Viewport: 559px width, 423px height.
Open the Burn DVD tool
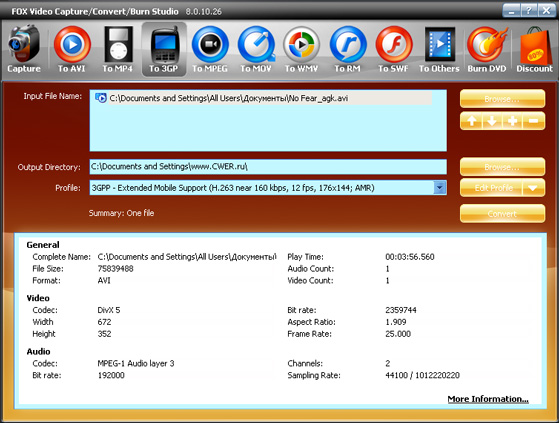pyautogui.click(x=487, y=49)
